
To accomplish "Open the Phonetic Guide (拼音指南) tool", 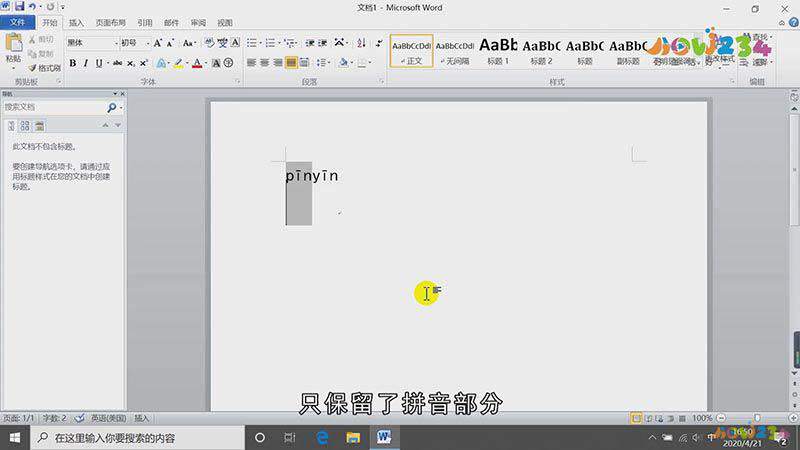I will 222,43.
